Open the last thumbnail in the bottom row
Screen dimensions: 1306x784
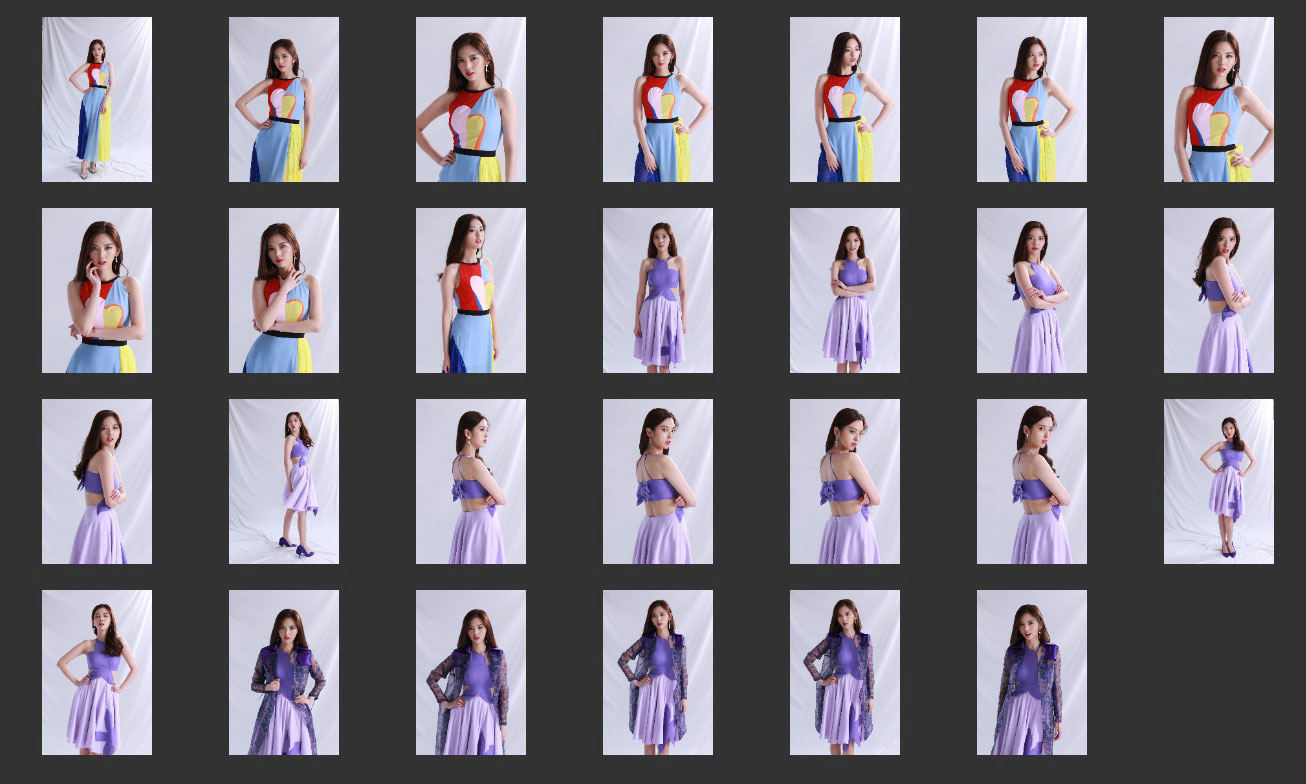coord(1031,672)
